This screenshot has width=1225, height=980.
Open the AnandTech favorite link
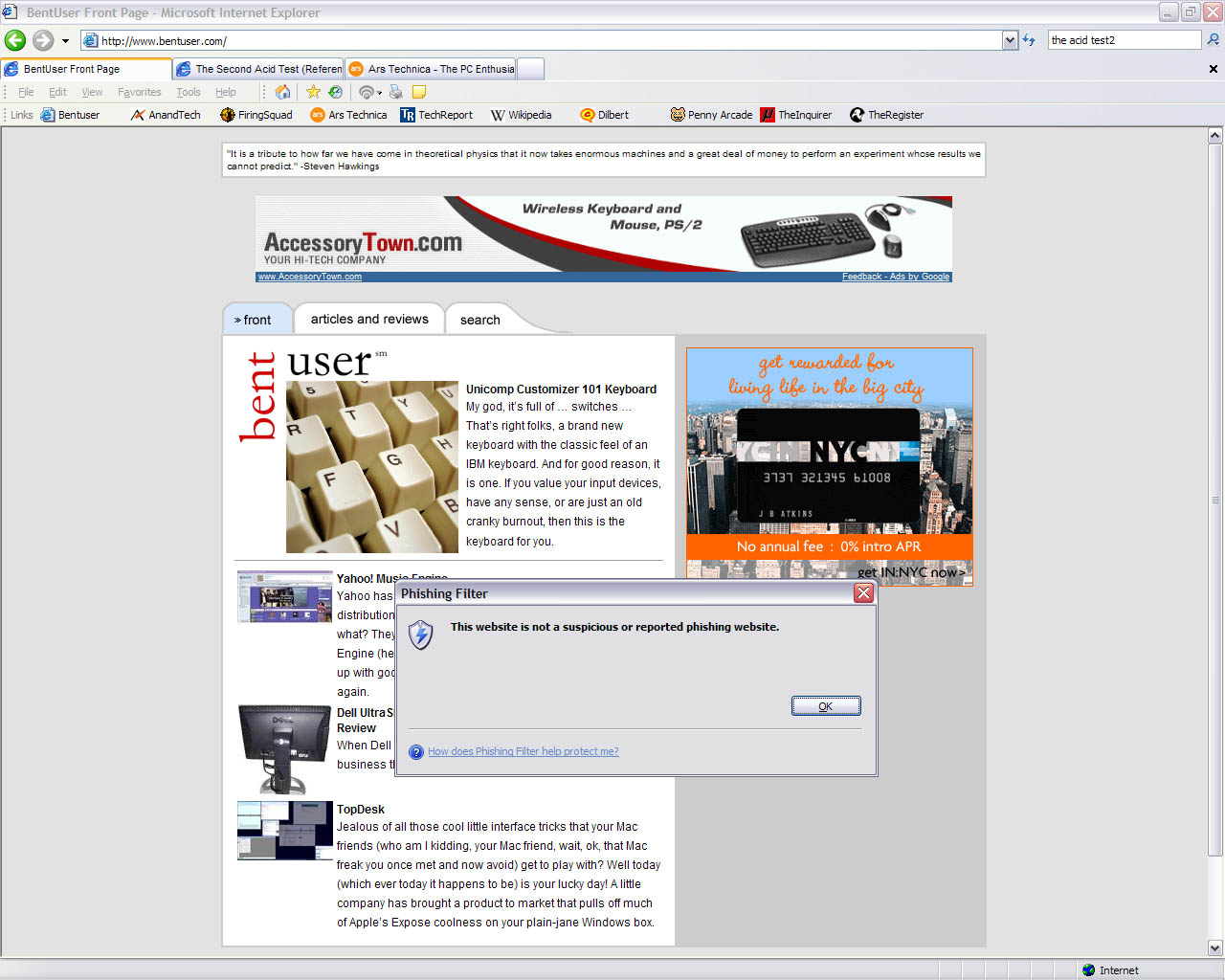166,115
